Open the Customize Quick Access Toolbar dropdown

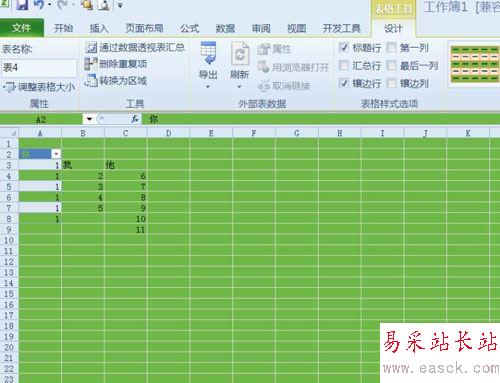point(120,5)
